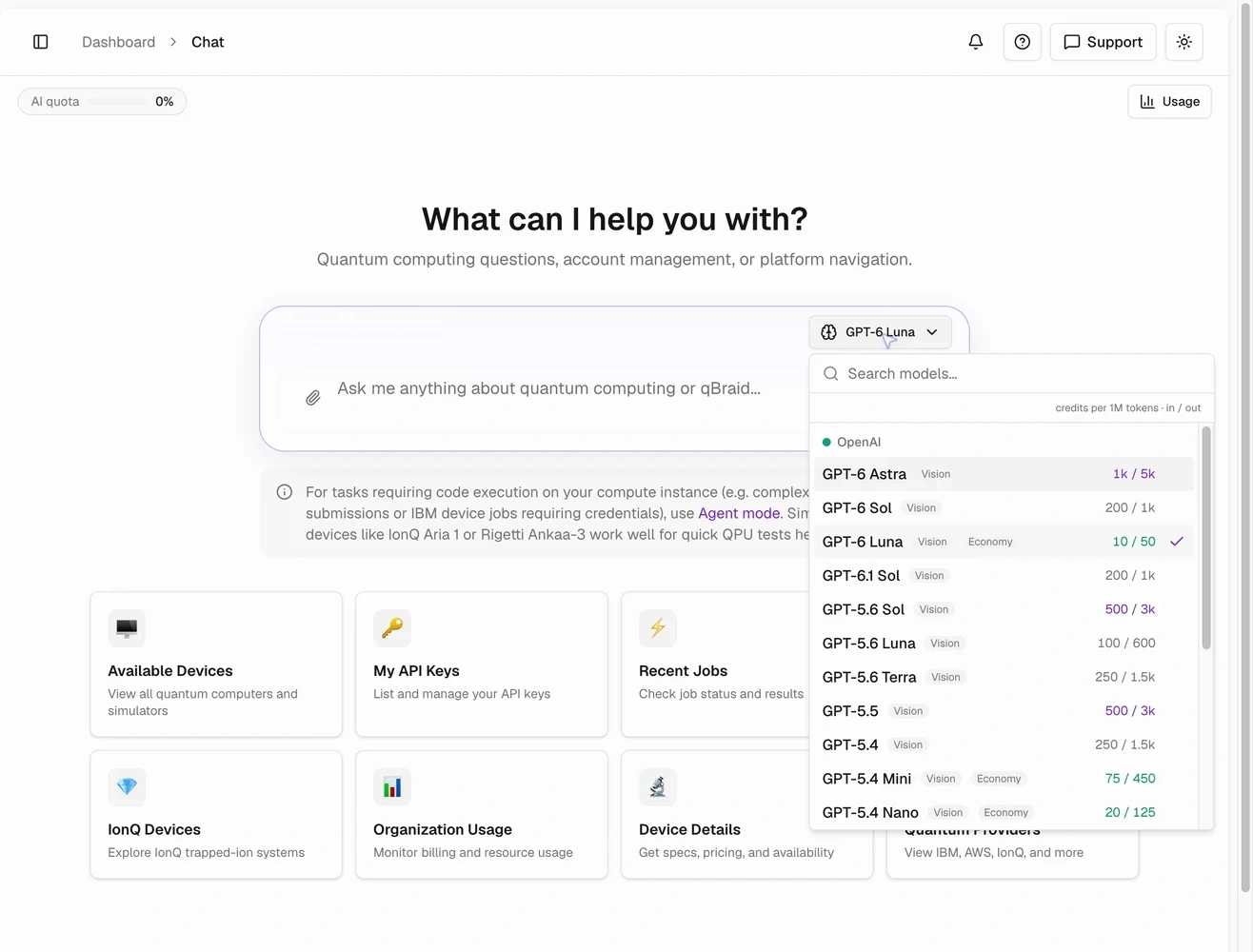Click the My API Keys key icon
The image size is (1253, 952).
[x=392, y=628]
